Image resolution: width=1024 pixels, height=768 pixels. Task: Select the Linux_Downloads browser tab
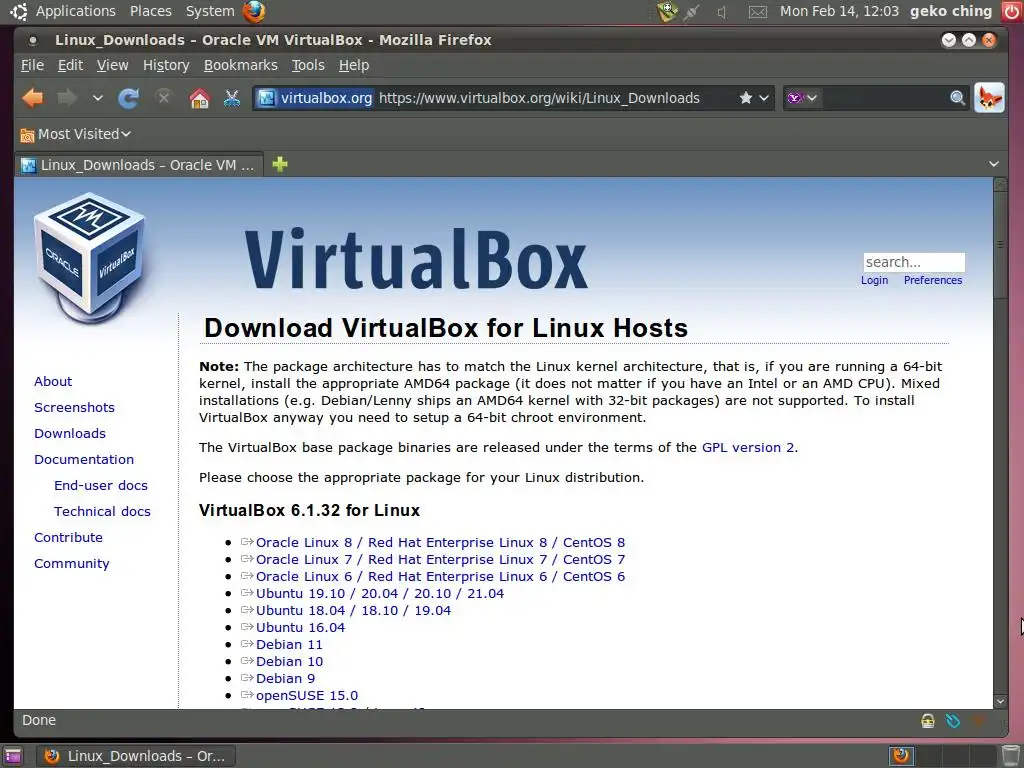click(138, 165)
